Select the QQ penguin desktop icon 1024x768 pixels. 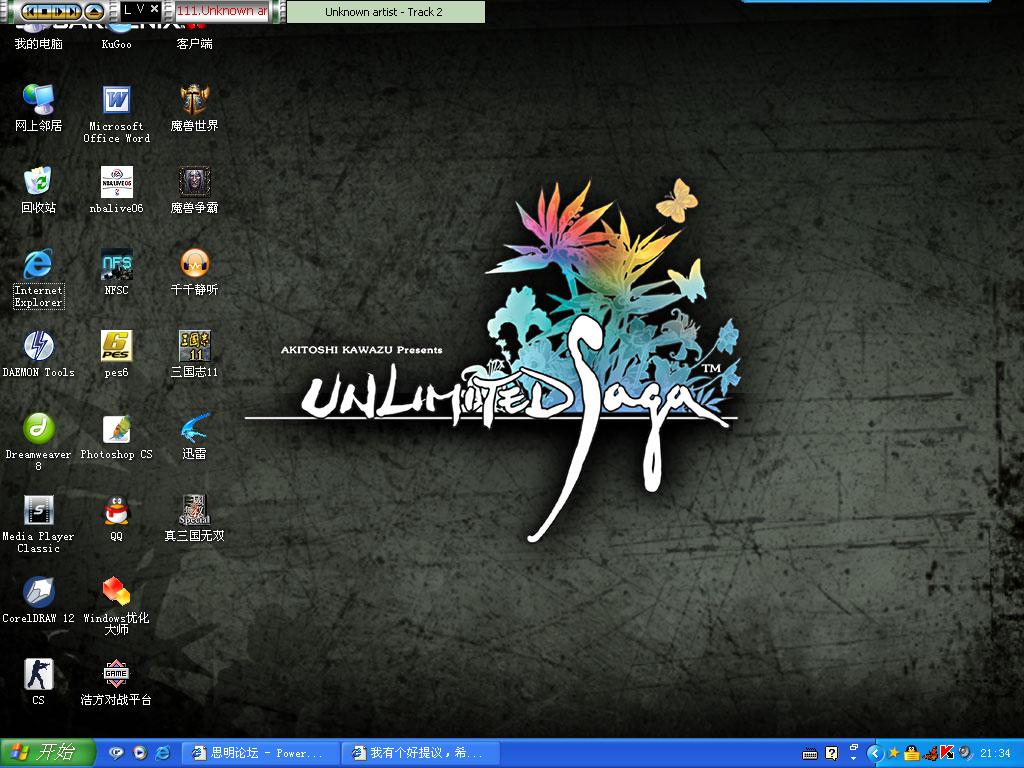[x=116, y=519]
